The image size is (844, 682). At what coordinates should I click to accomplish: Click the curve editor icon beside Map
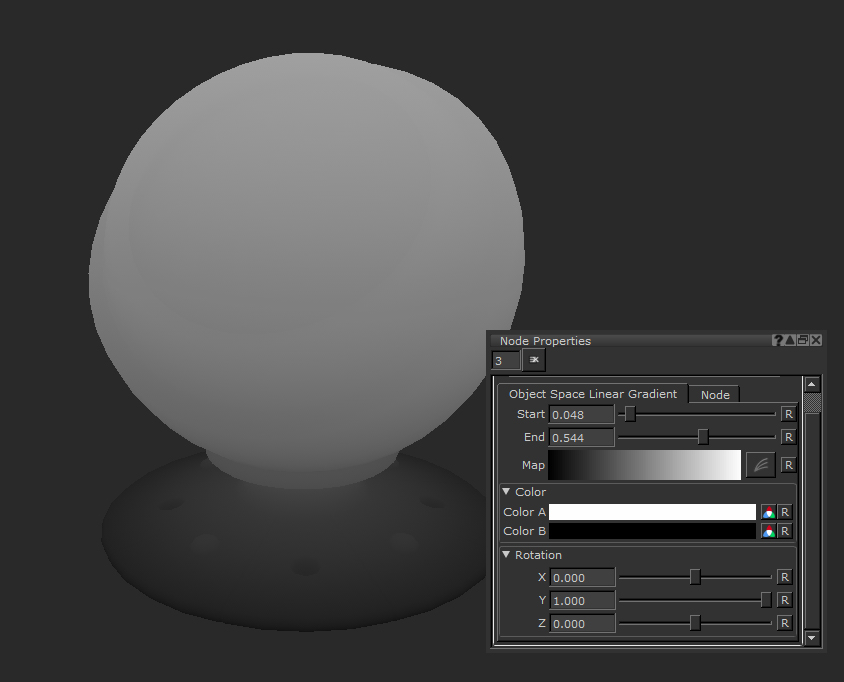coord(761,465)
